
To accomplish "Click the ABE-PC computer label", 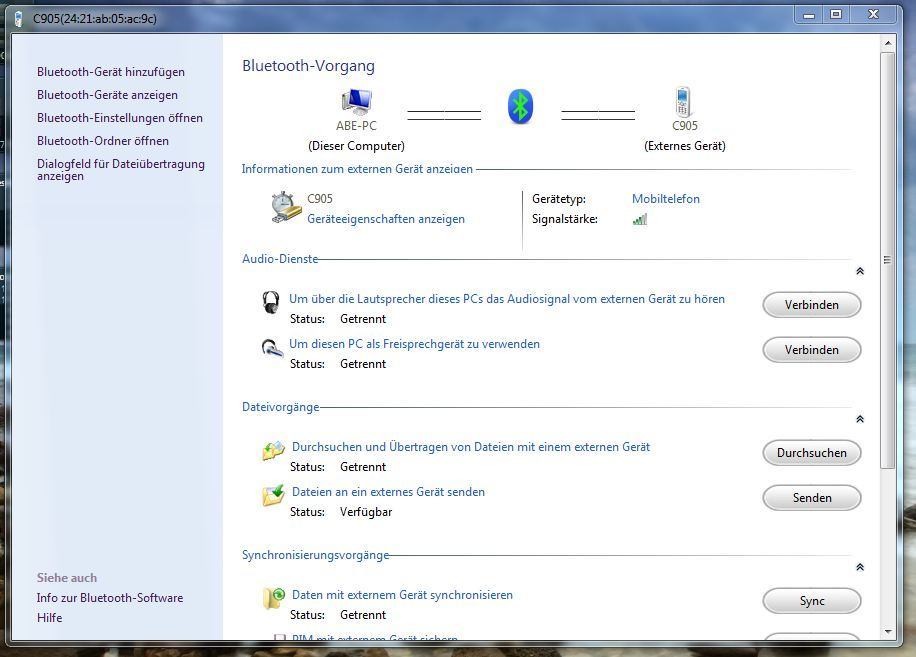I will point(356,126).
